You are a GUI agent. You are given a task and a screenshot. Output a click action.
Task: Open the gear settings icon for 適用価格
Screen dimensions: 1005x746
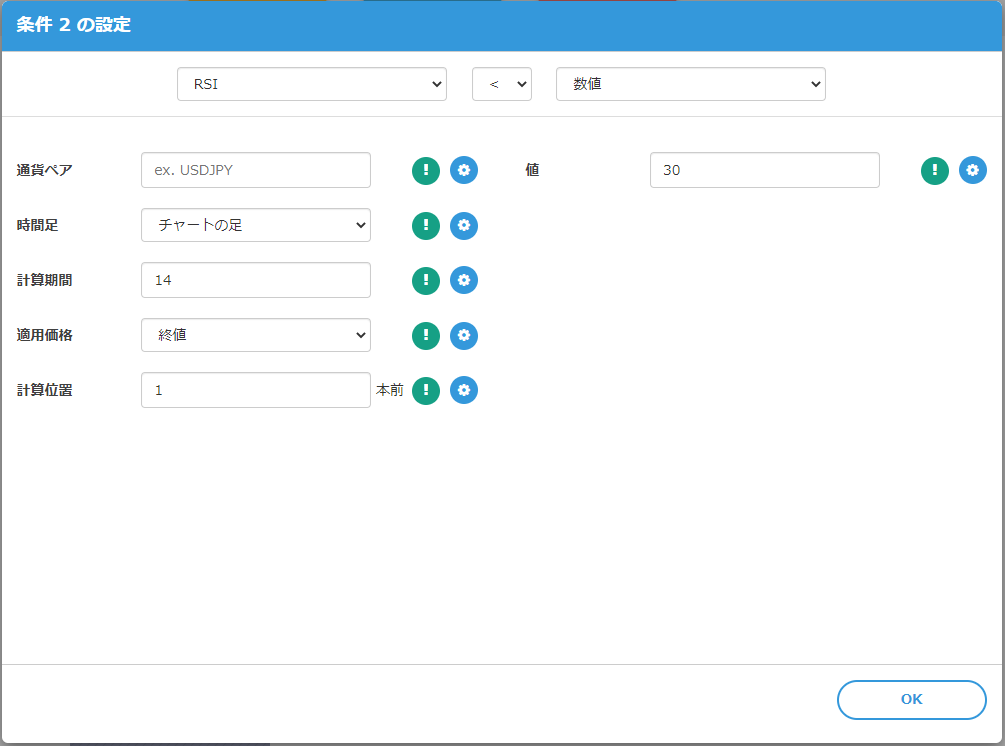[x=464, y=336]
